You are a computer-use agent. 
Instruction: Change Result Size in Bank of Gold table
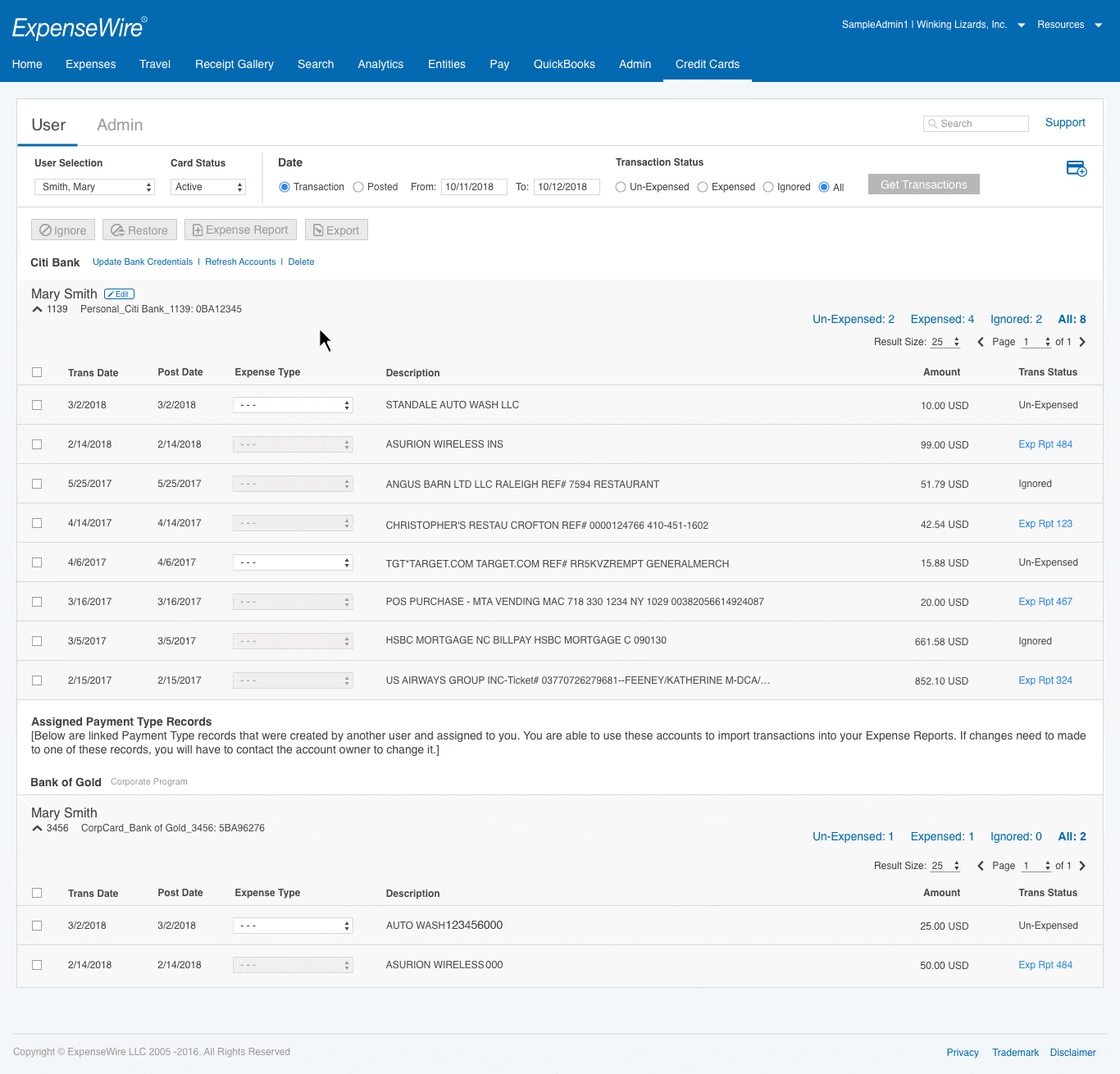[945, 866]
